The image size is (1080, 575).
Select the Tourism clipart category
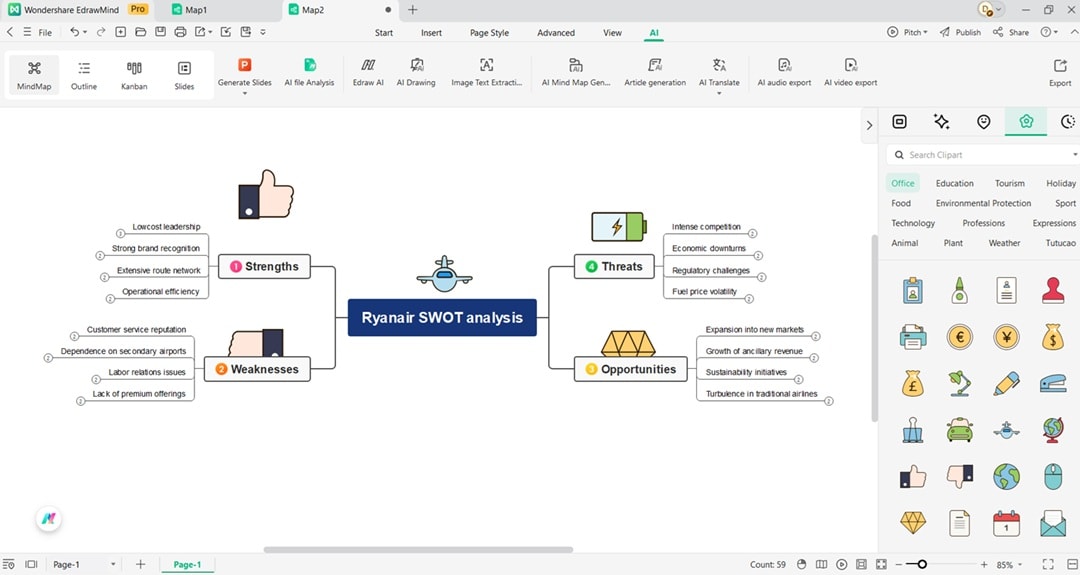1010,183
